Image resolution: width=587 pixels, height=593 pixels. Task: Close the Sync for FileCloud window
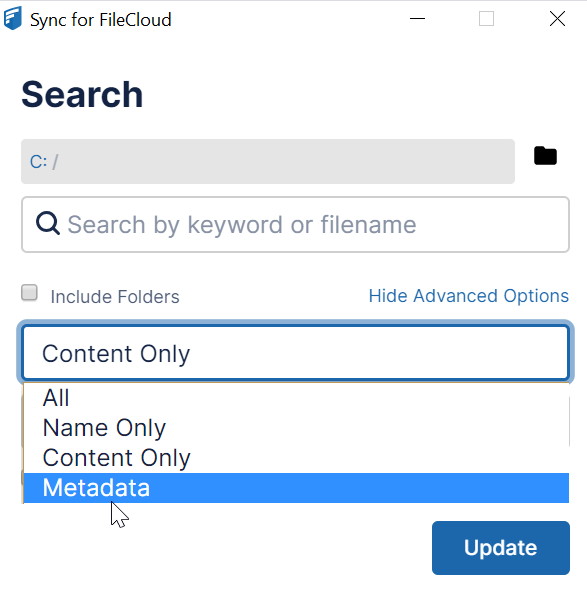[557, 18]
